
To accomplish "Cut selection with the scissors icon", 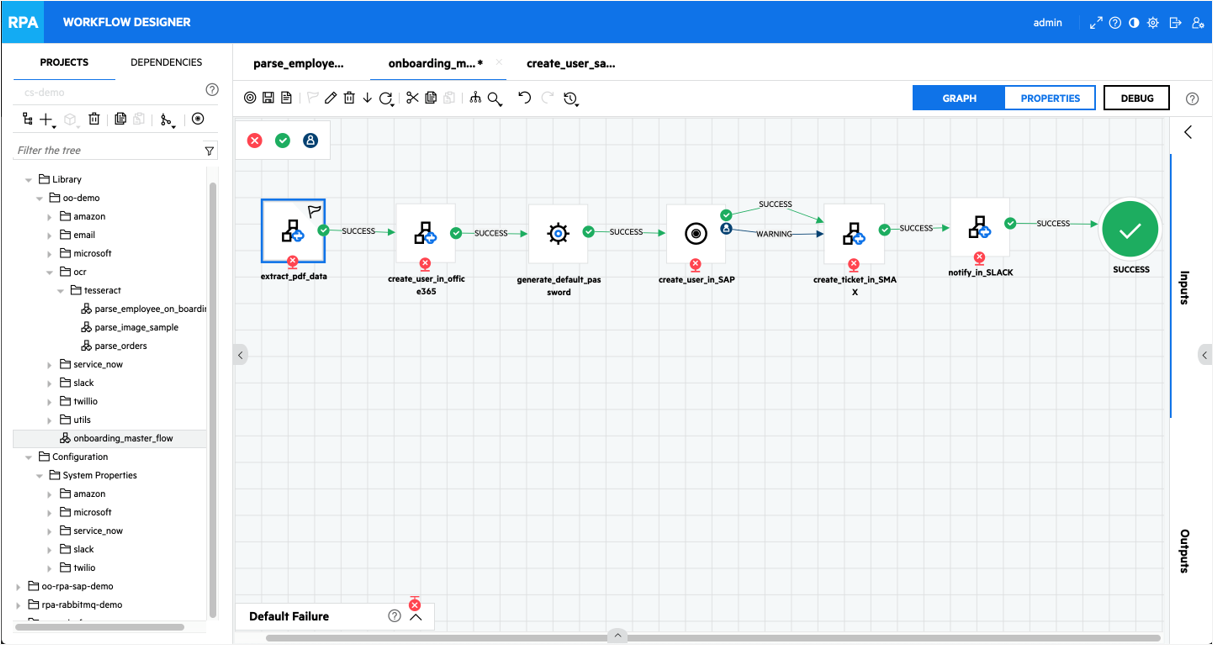I will (x=412, y=98).
